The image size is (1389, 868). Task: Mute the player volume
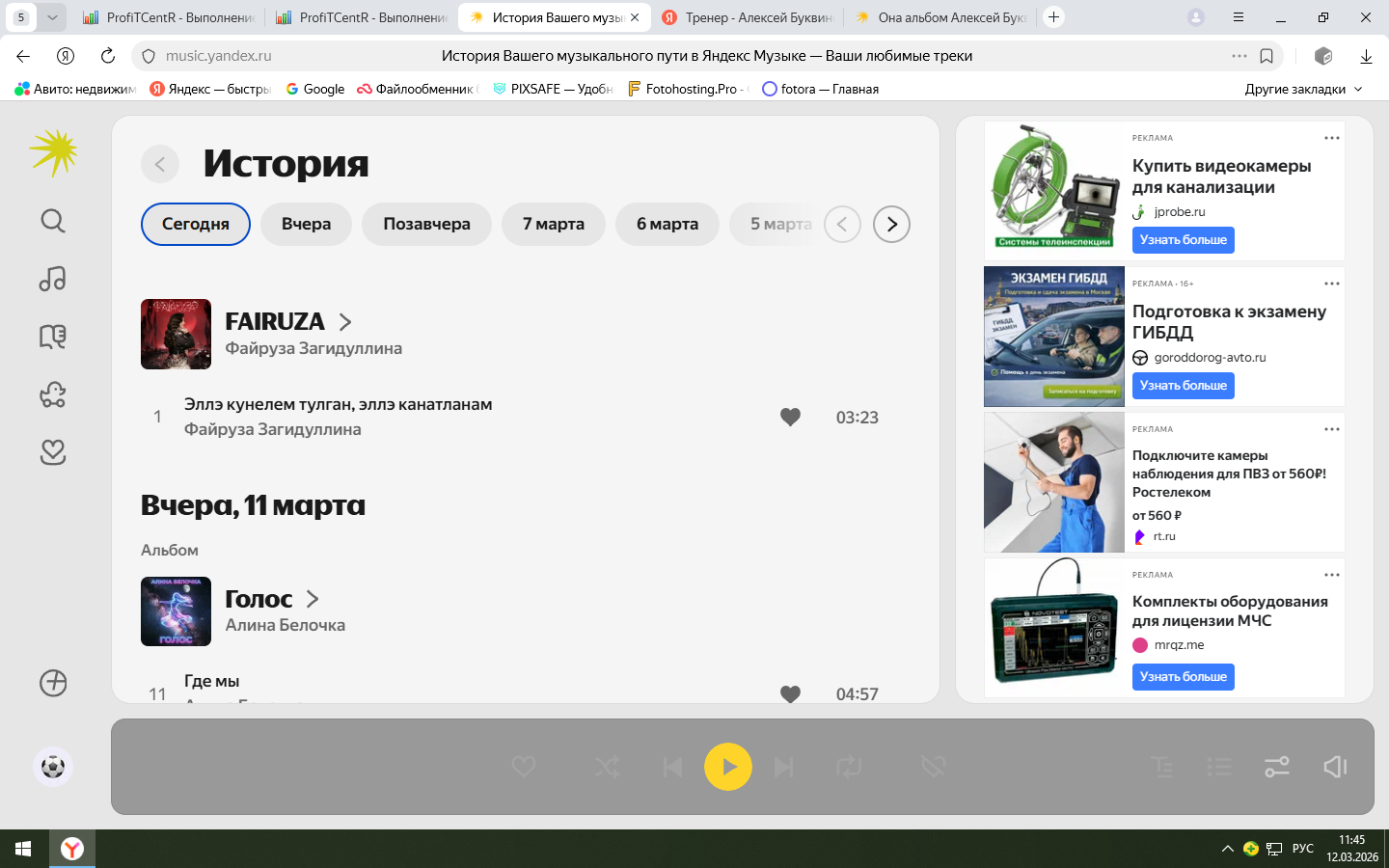point(1335,767)
